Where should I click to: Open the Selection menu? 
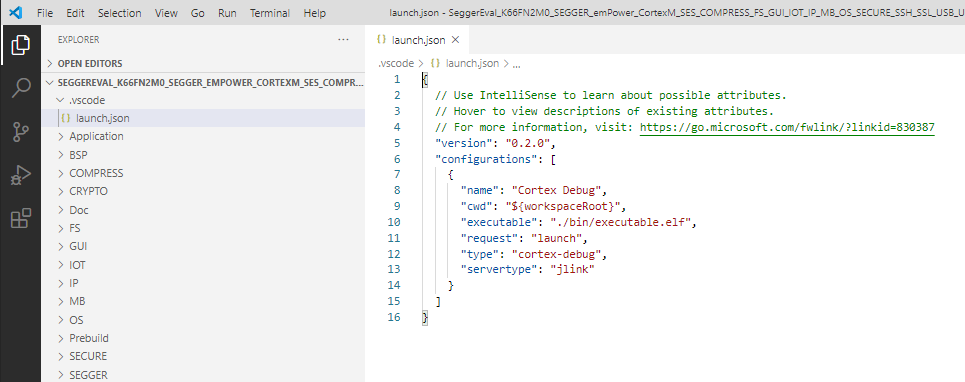(x=119, y=13)
